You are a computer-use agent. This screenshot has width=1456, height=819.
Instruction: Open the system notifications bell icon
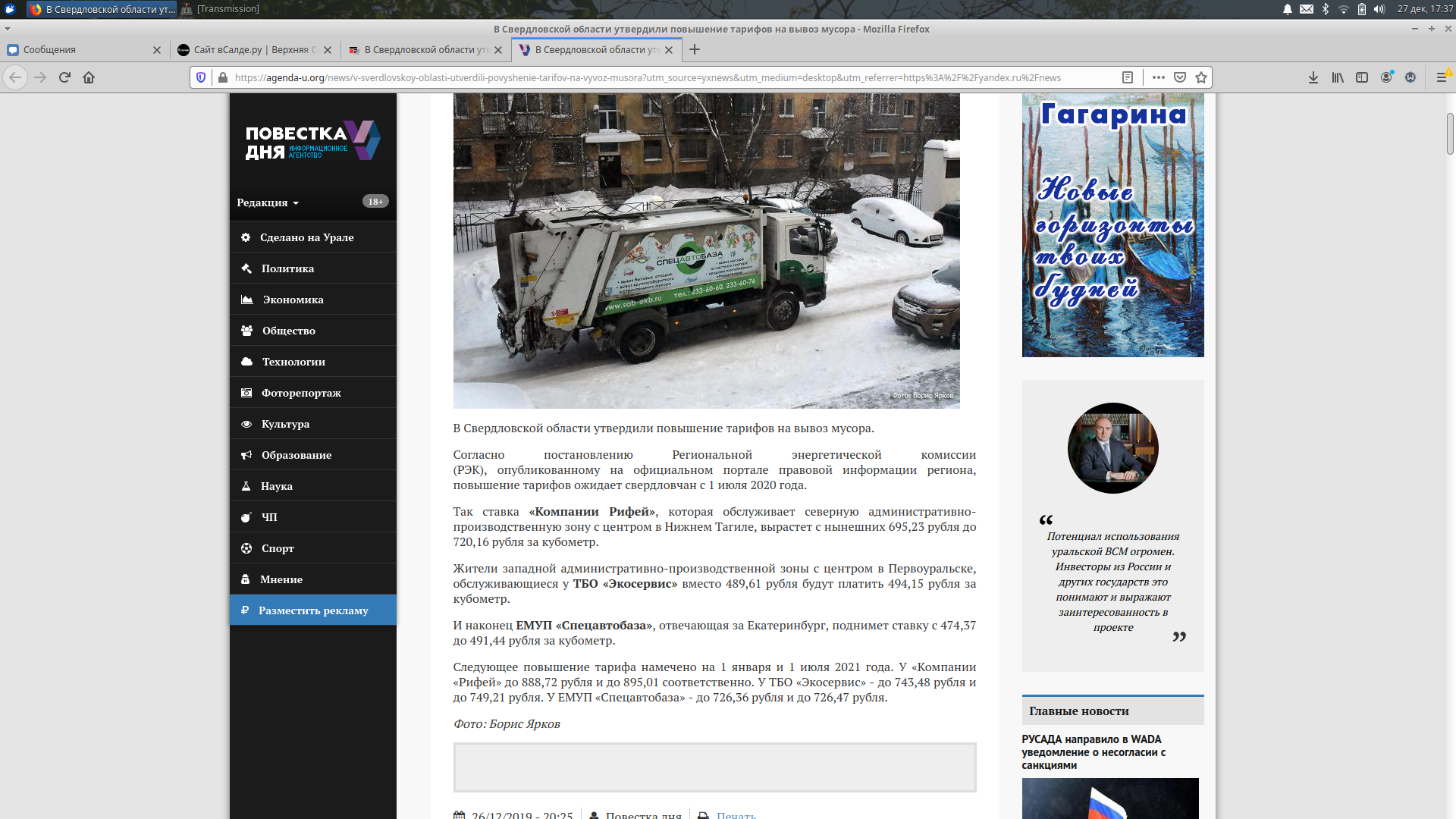coord(1288,9)
